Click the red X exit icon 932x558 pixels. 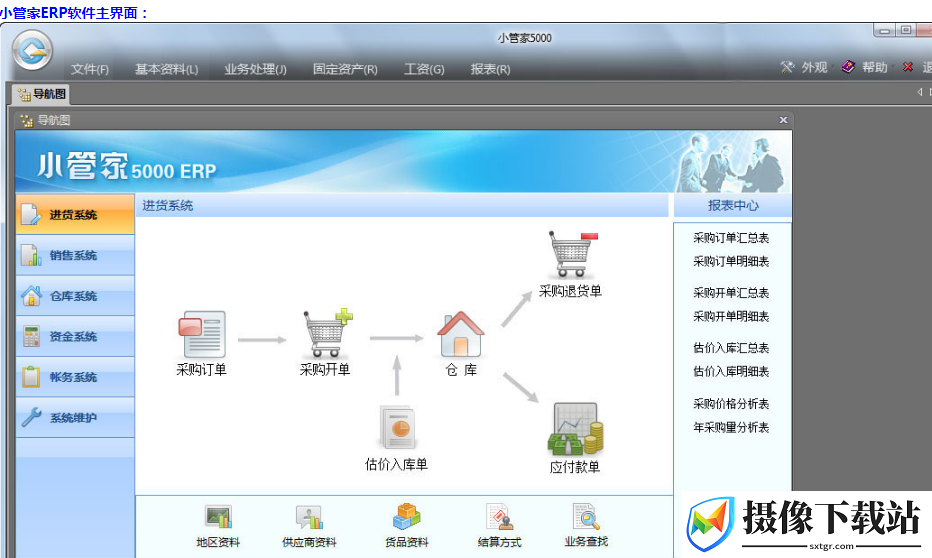pos(908,67)
